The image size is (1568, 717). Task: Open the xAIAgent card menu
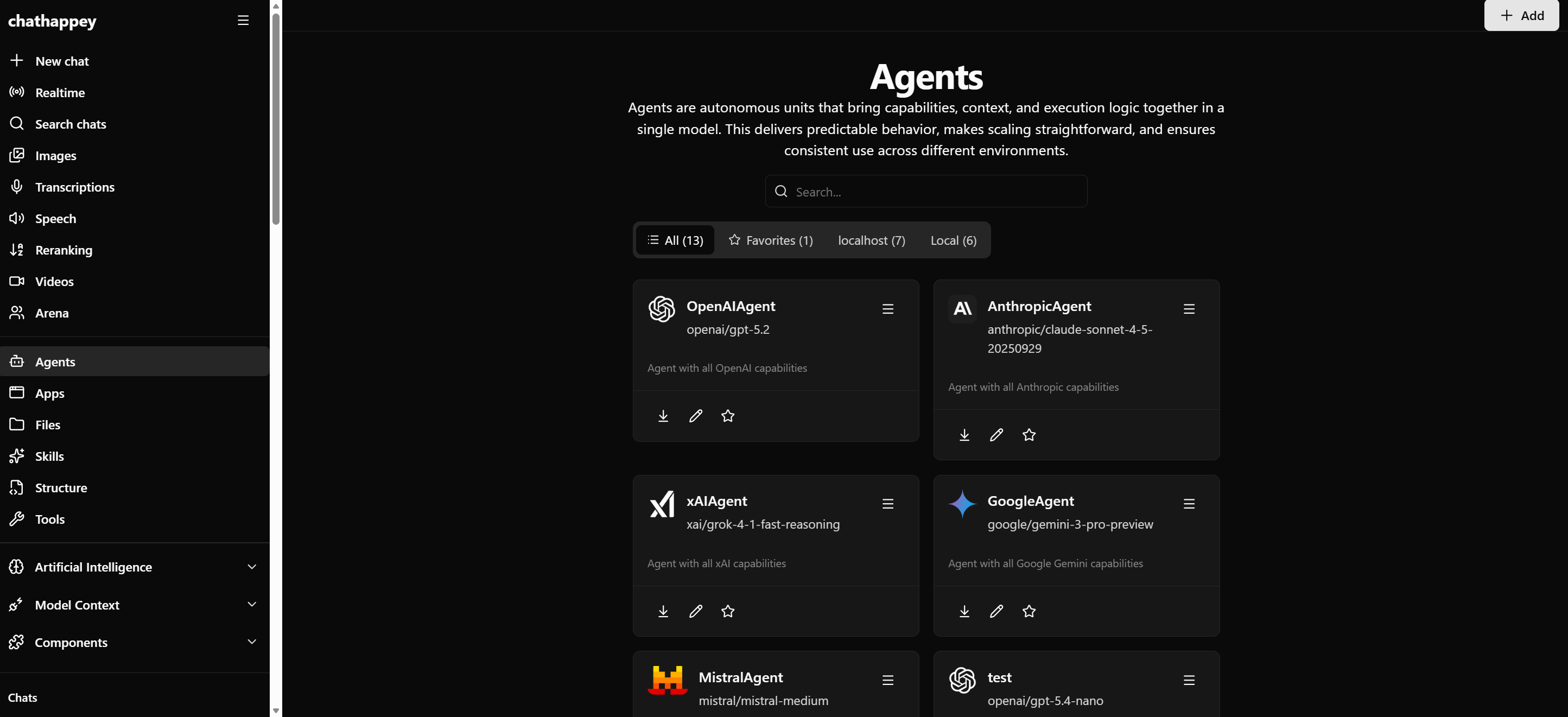point(887,504)
